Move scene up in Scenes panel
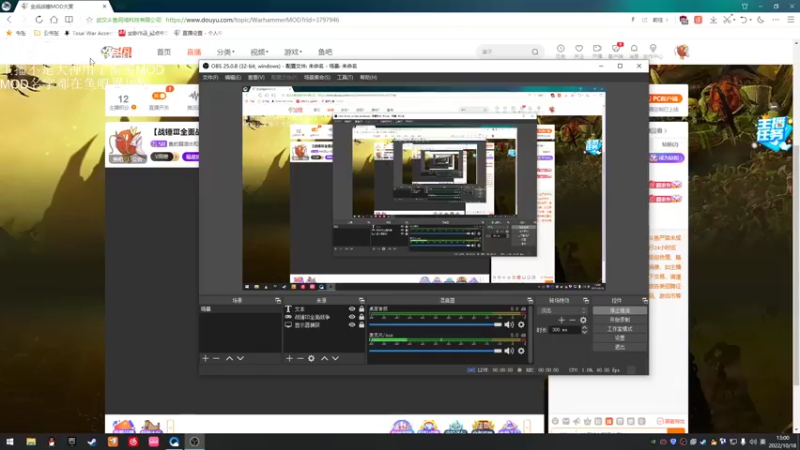Viewport: 800px width, 450px height. (230, 359)
